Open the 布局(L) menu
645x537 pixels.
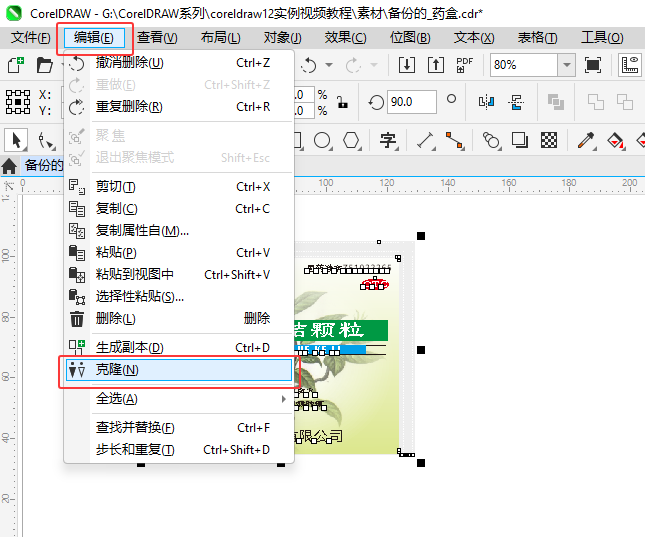coord(220,38)
